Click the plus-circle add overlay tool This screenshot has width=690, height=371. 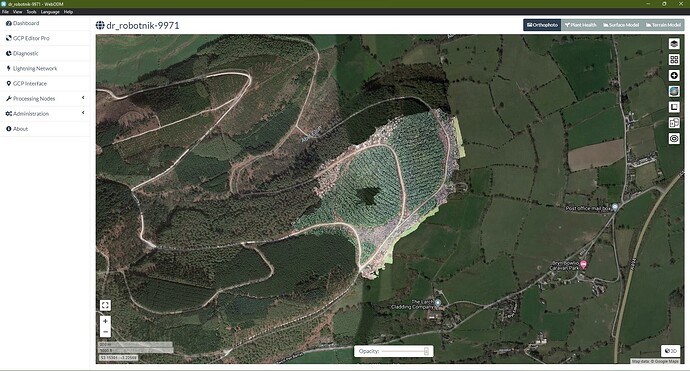(x=674, y=75)
